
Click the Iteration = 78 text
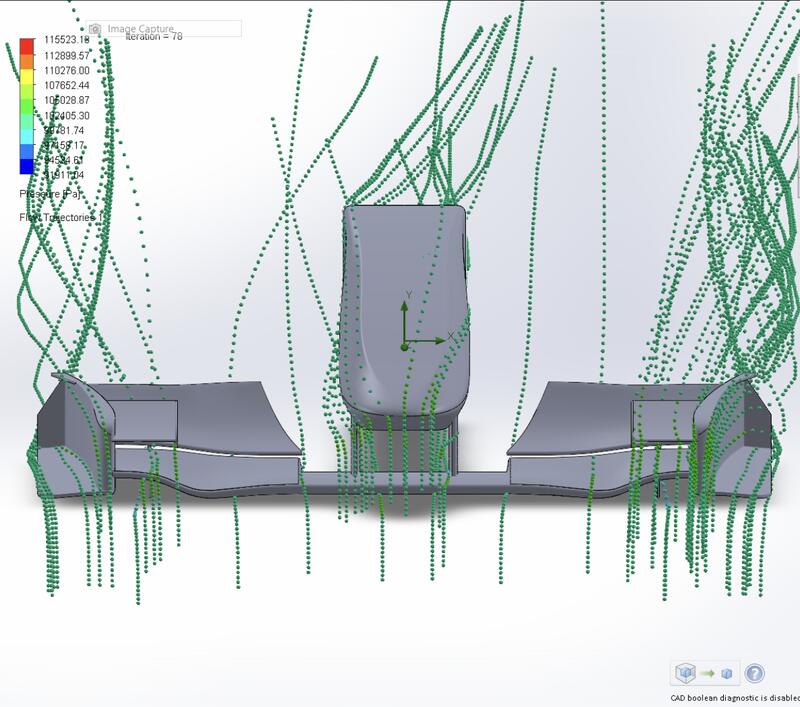[154, 37]
